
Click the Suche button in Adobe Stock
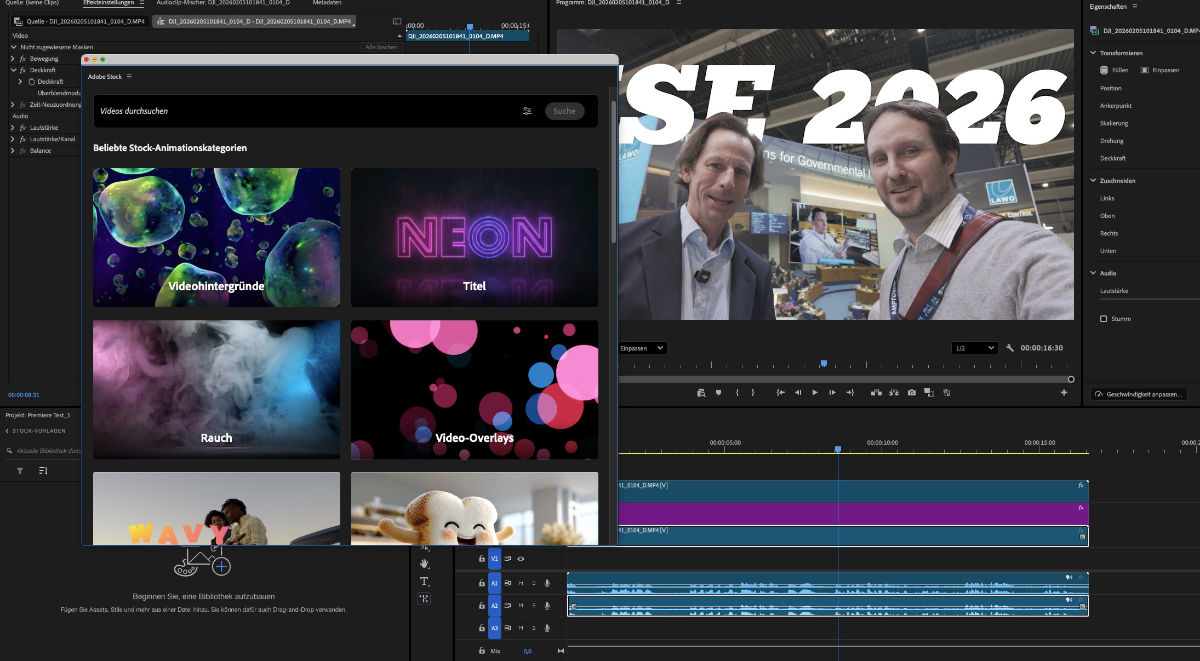(x=565, y=111)
